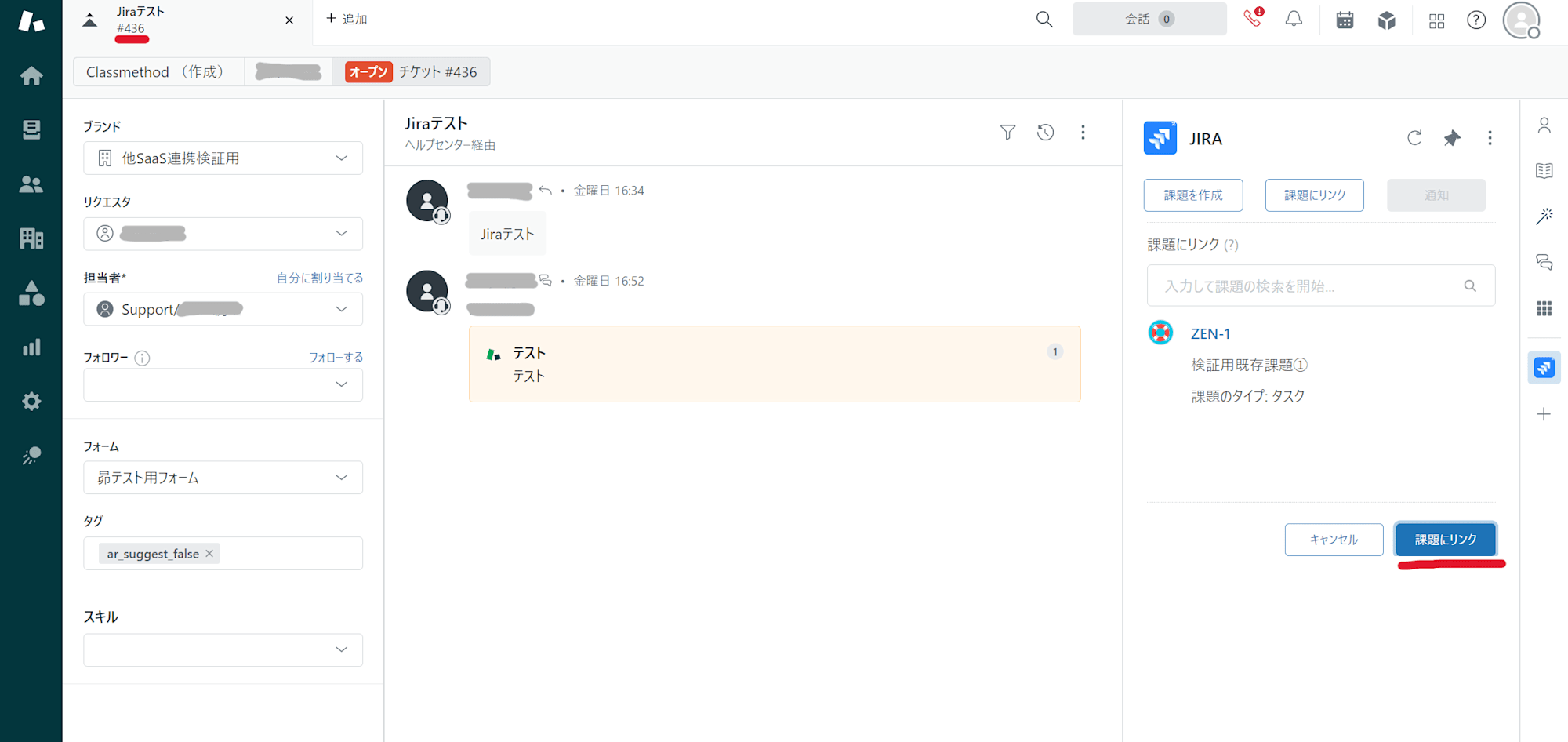Expand the 担当者 Support dropdown

click(x=223, y=309)
